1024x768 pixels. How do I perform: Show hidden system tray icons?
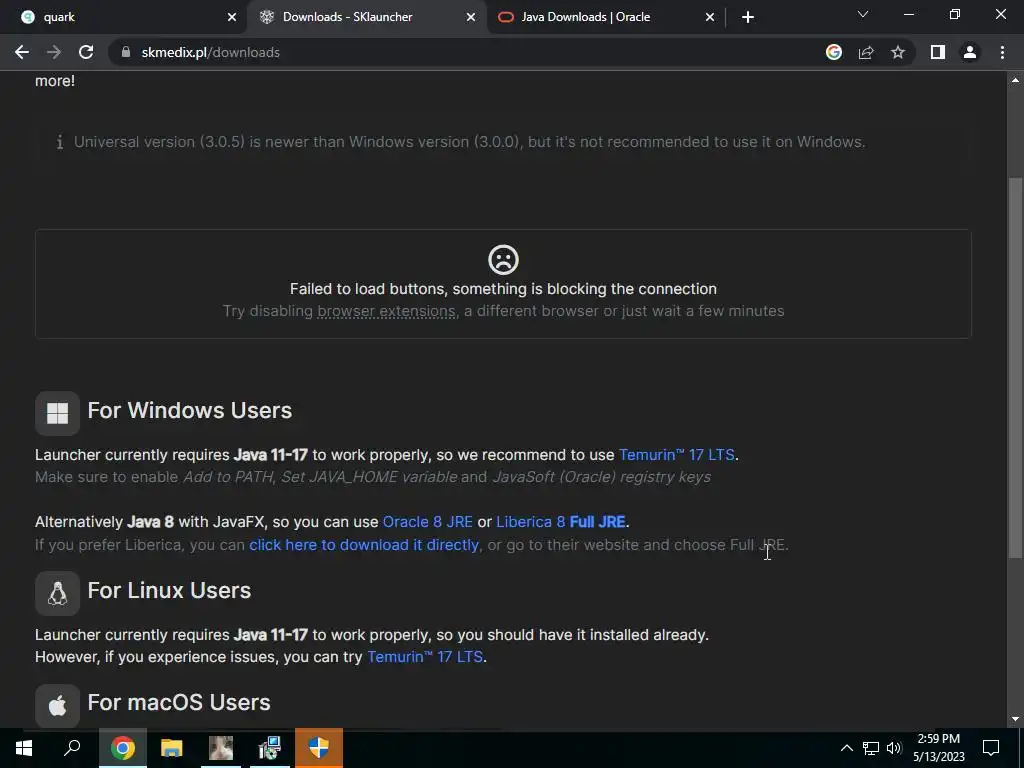click(846, 748)
